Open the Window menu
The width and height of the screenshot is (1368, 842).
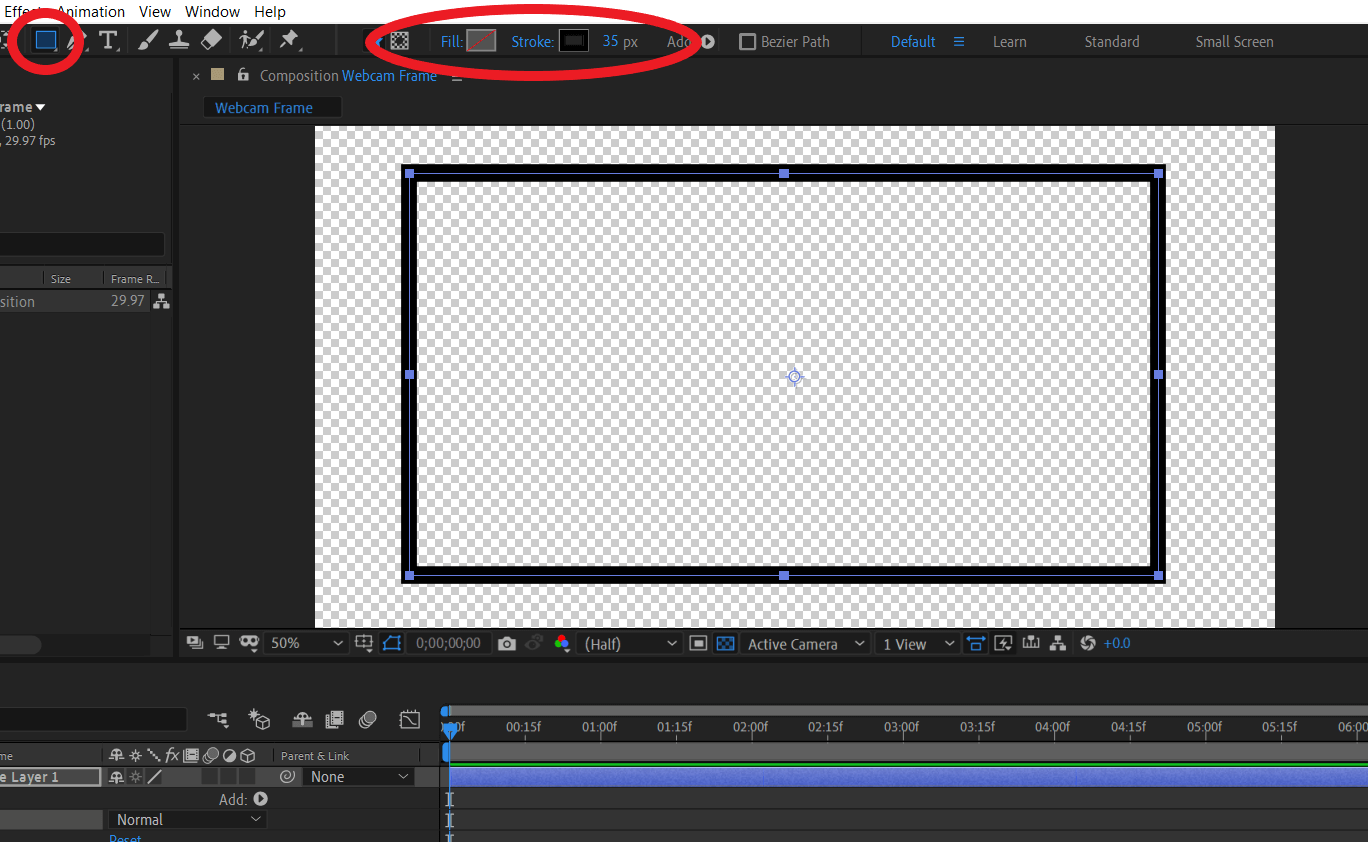212,11
